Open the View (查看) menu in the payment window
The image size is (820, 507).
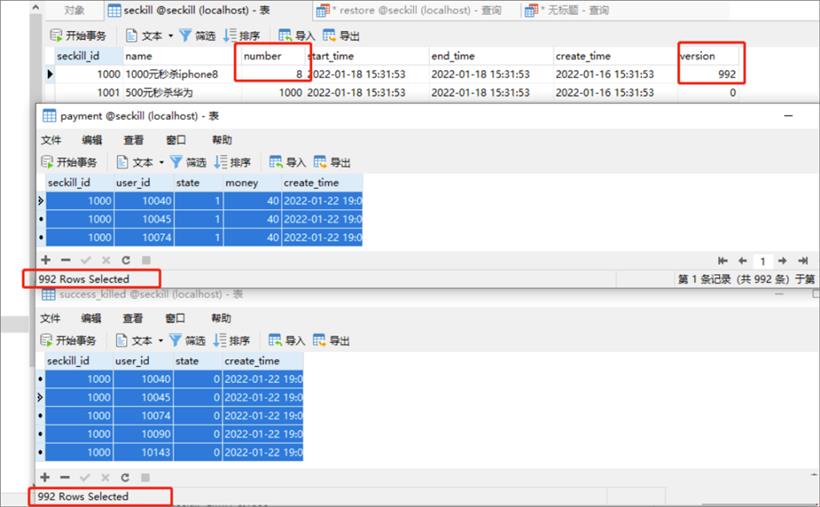[x=133, y=140]
